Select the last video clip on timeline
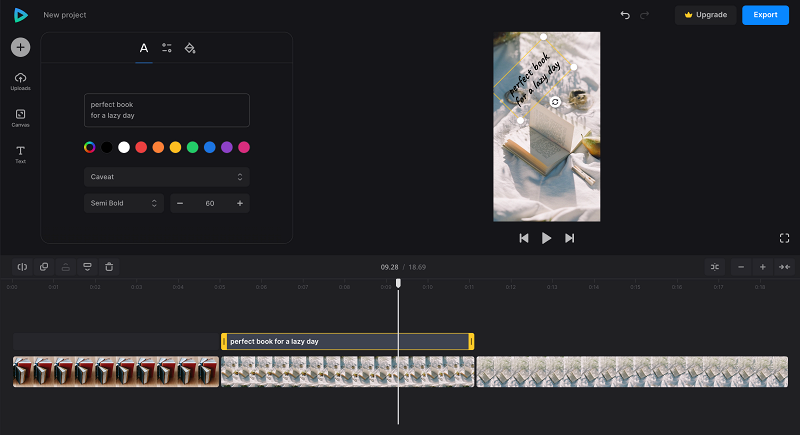 pyautogui.click(x=632, y=372)
